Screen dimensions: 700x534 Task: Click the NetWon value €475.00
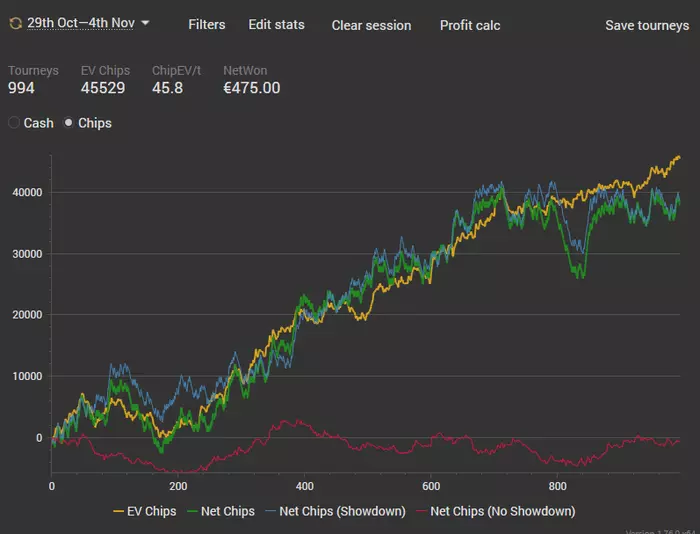(251, 88)
